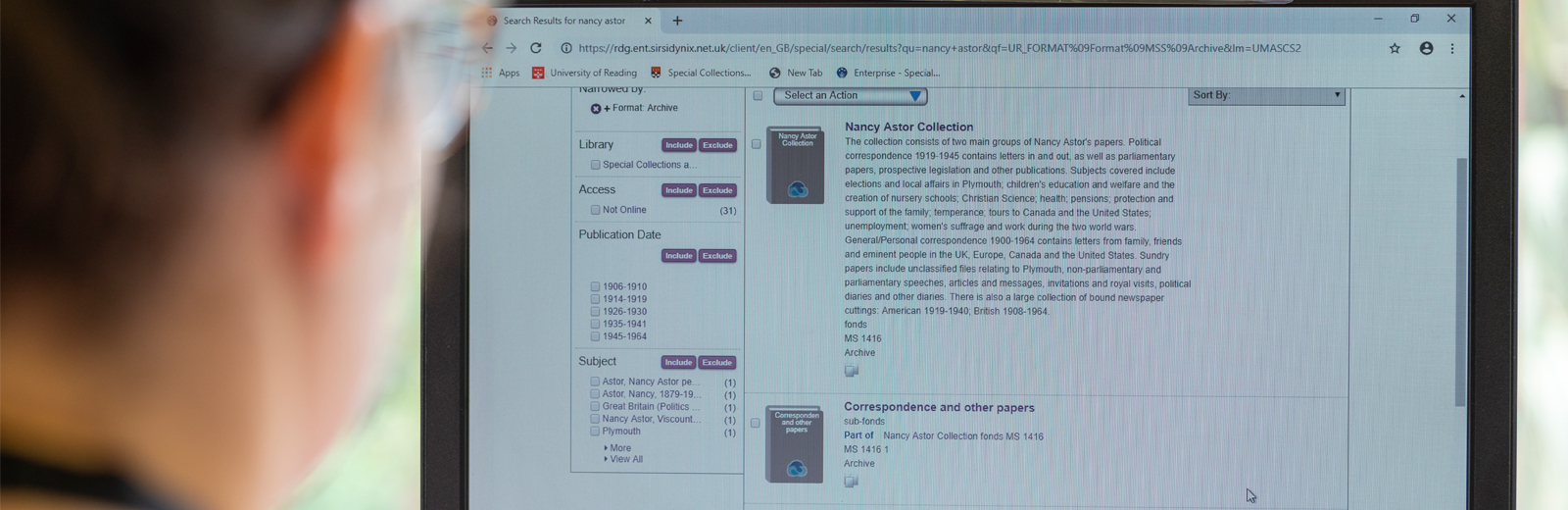Expand View All subjects link
The height and width of the screenshot is (510, 1568).
pyautogui.click(x=624, y=459)
